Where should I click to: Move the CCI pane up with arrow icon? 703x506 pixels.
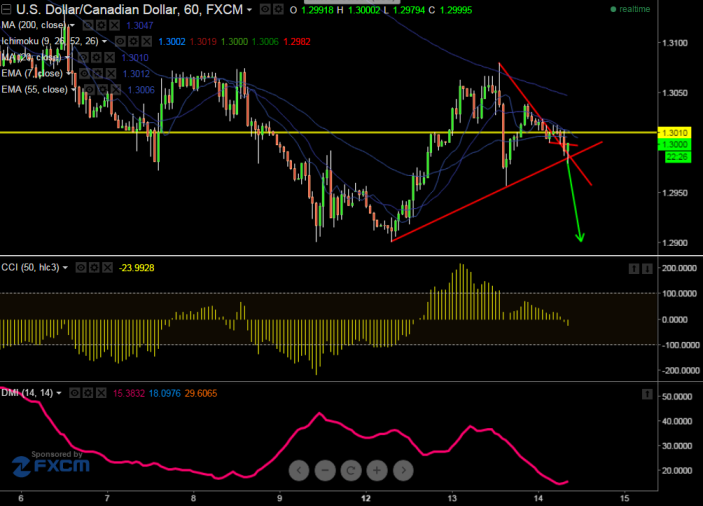point(634,268)
